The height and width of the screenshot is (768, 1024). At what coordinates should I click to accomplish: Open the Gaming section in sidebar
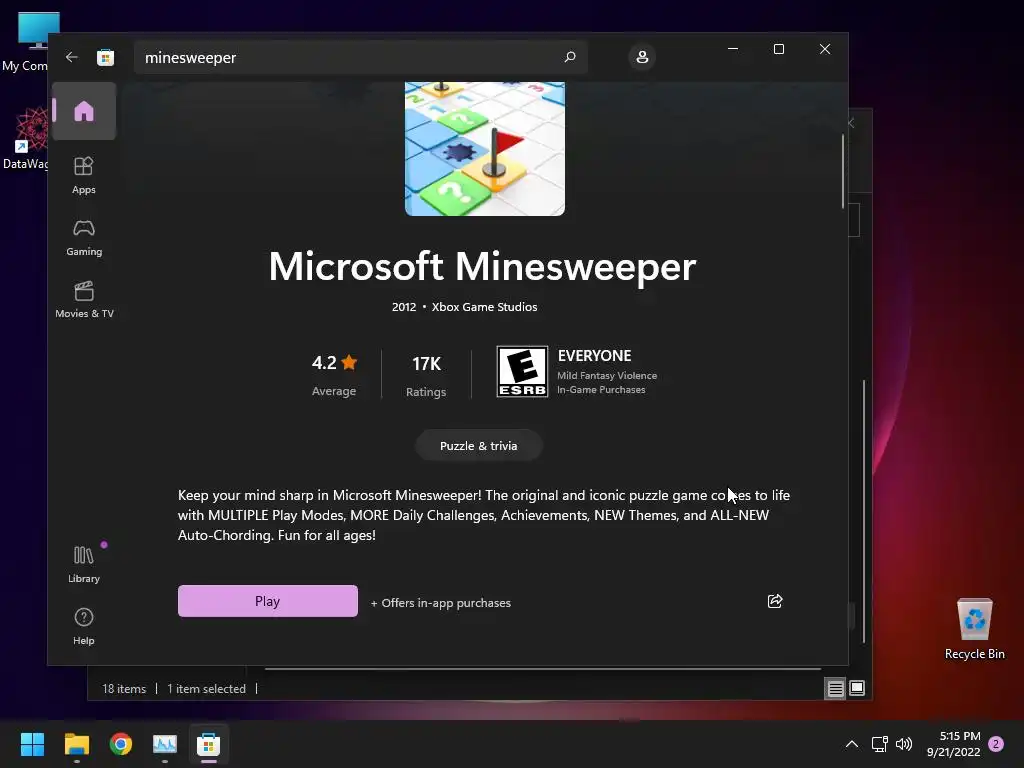(x=84, y=238)
